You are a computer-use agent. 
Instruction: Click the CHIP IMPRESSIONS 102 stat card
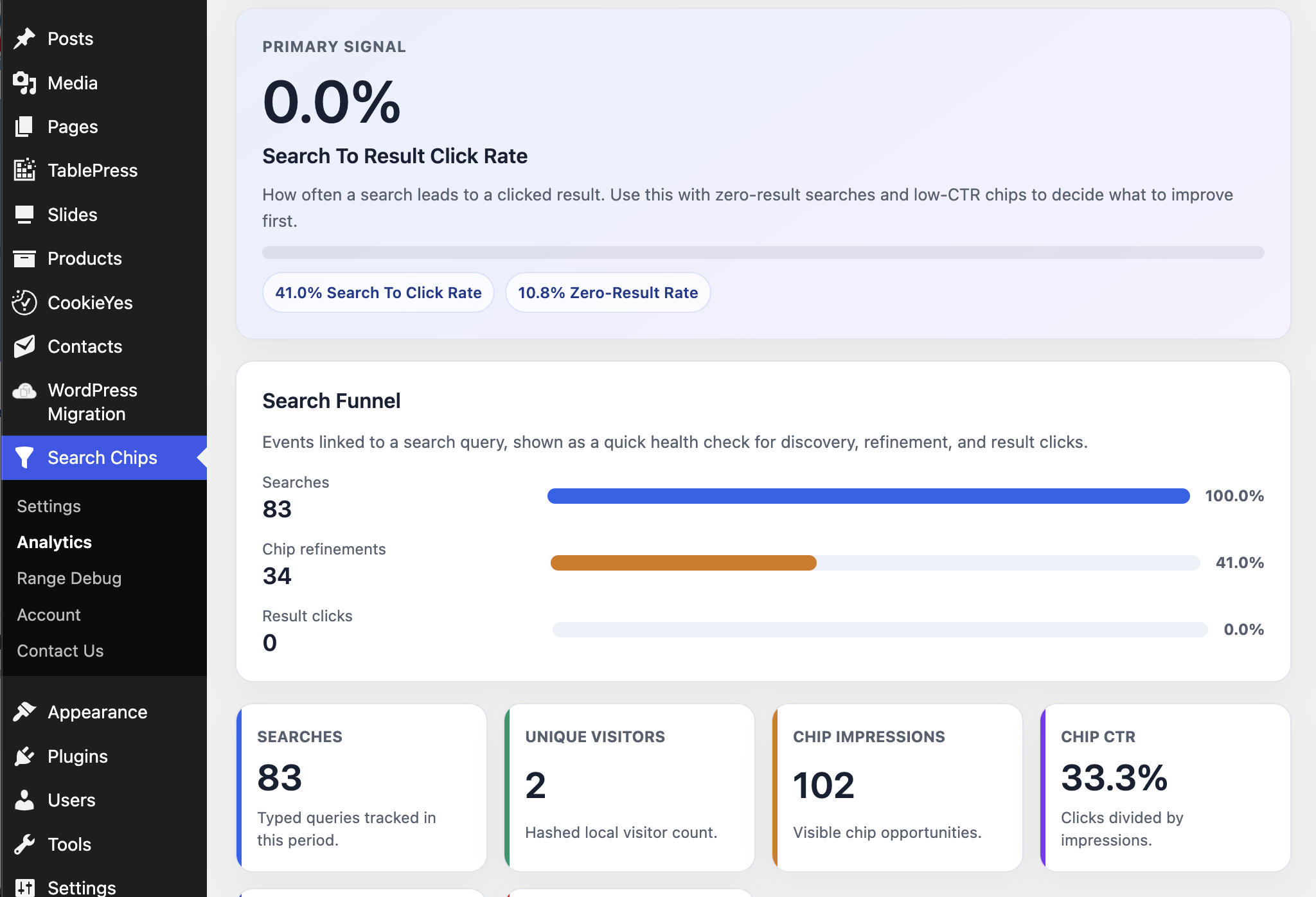click(x=898, y=788)
